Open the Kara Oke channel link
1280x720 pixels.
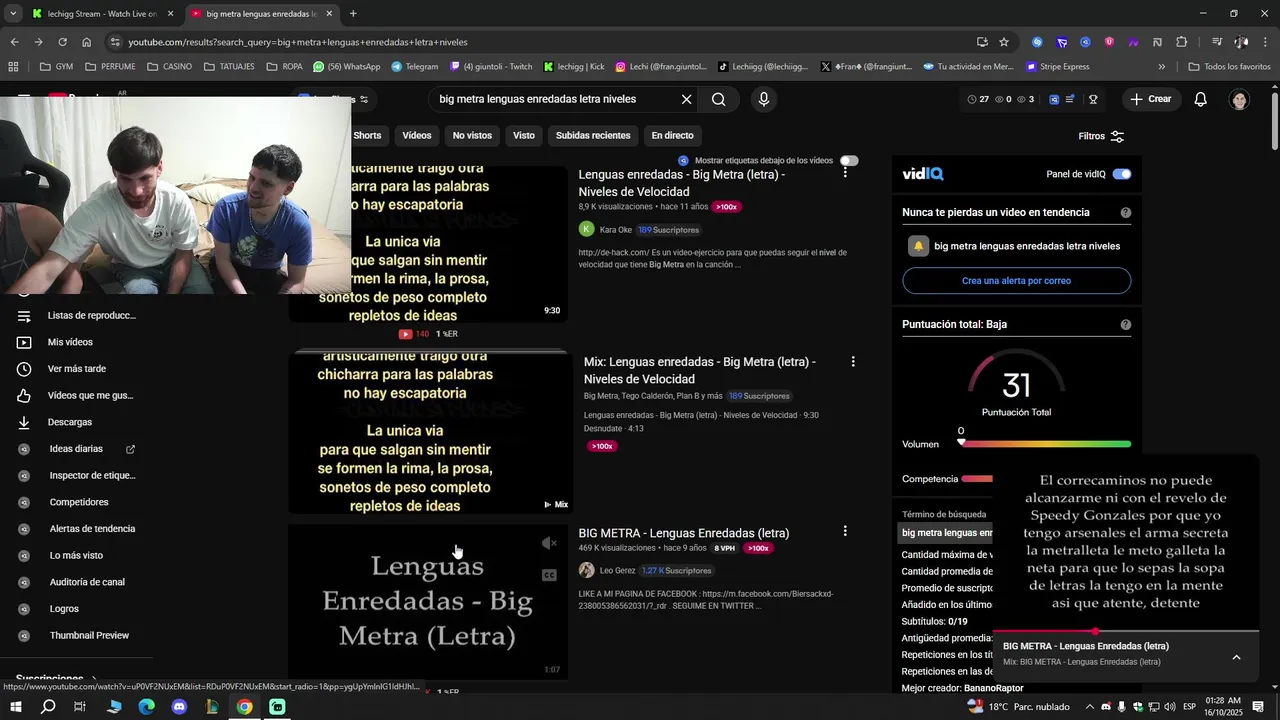[616, 230]
